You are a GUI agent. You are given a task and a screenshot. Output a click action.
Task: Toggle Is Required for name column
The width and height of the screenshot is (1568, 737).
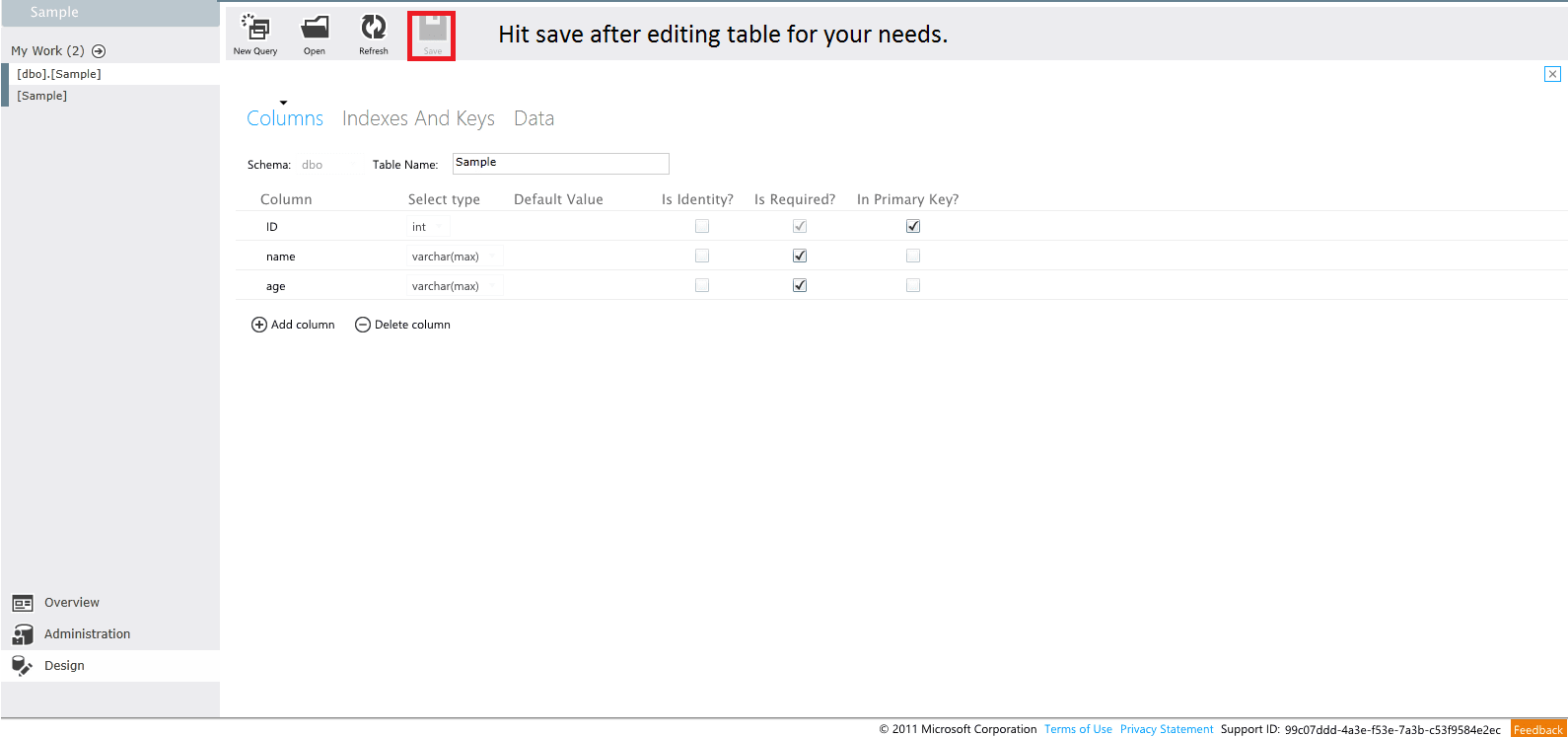click(x=800, y=256)
